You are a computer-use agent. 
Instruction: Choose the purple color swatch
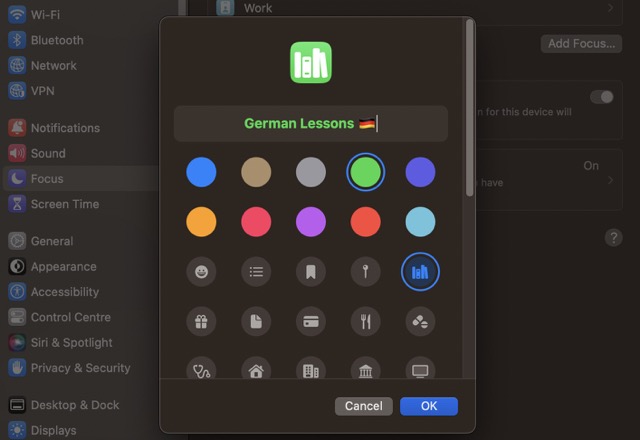pyautogui.click(x=311, y=222)
